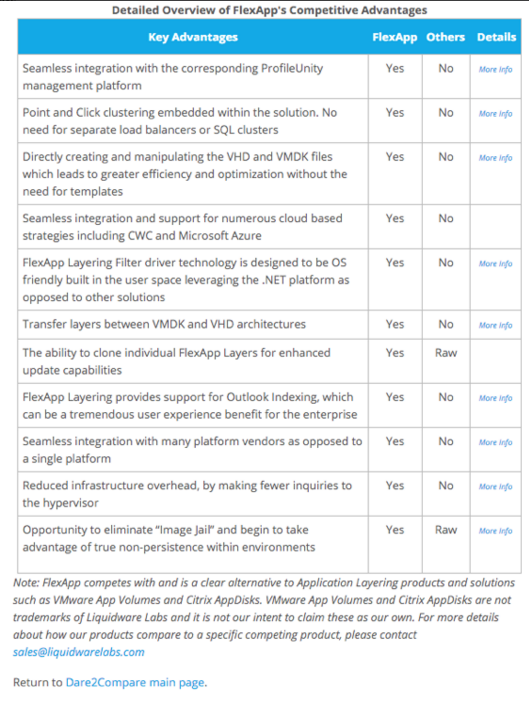This screenshot has height=701, width=529.
Task: Return to the Dare2Compare main page link
Action: (135, 683)
